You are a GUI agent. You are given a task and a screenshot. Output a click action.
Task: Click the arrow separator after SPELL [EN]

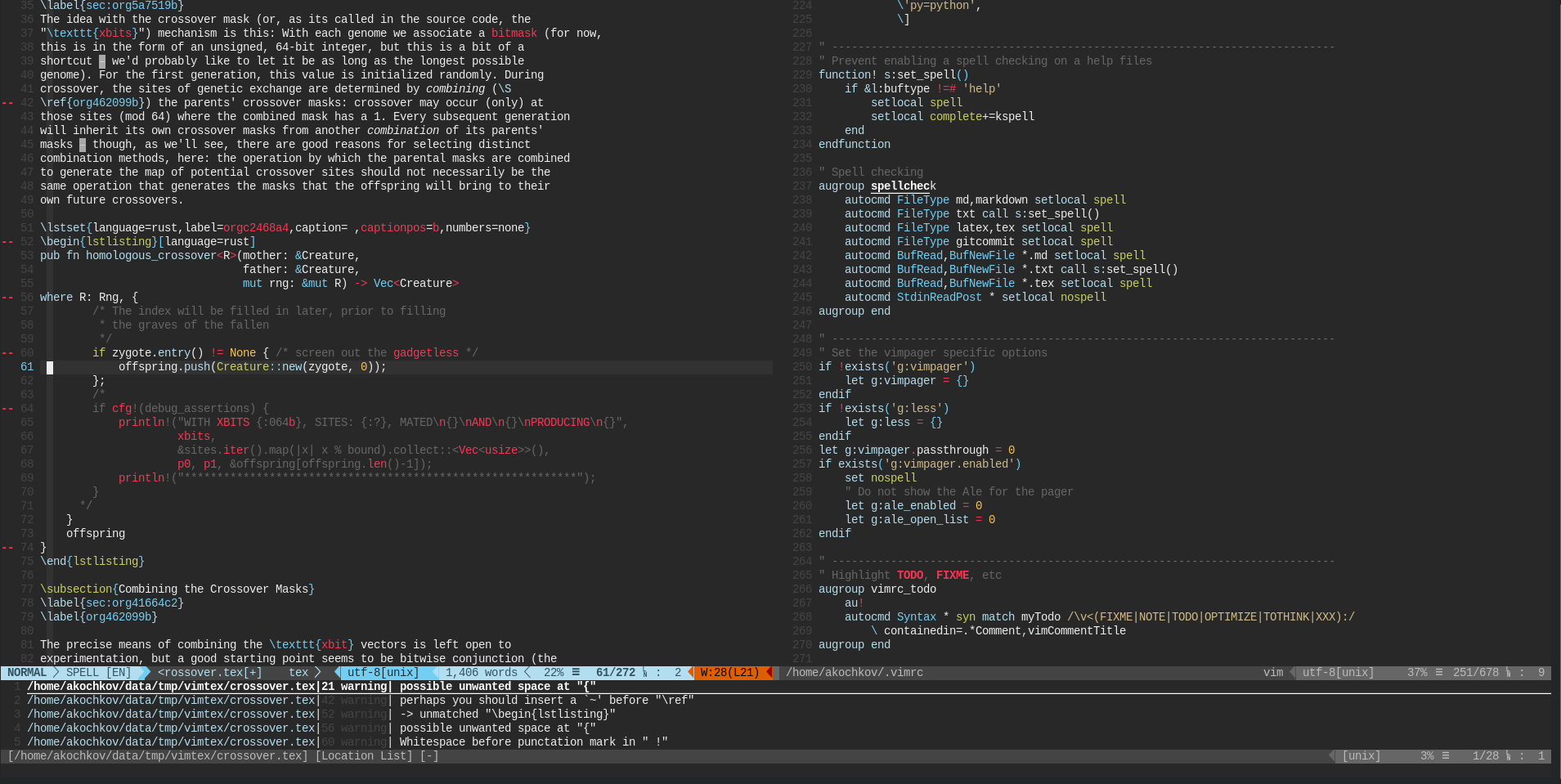coord(142,672)
